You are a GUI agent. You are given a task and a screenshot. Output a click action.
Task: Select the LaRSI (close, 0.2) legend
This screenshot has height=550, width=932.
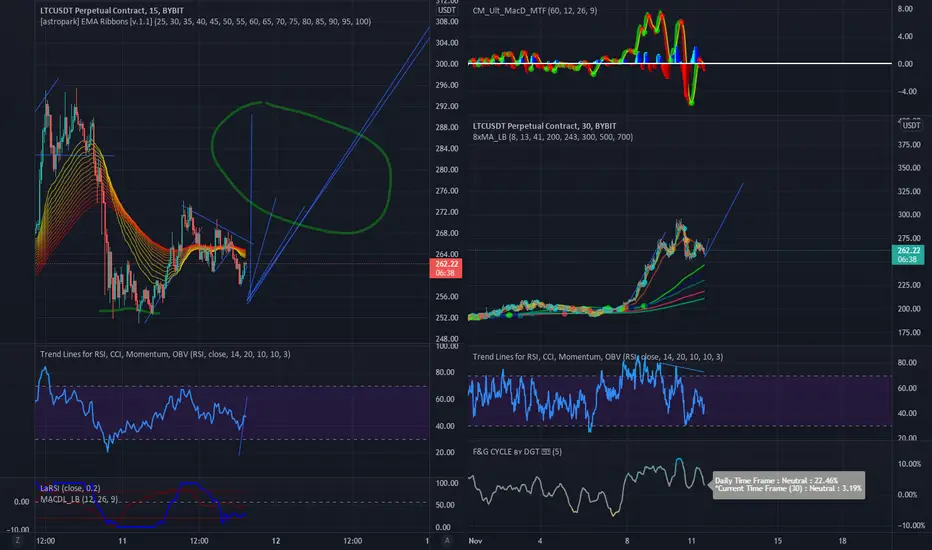point(70,488)
